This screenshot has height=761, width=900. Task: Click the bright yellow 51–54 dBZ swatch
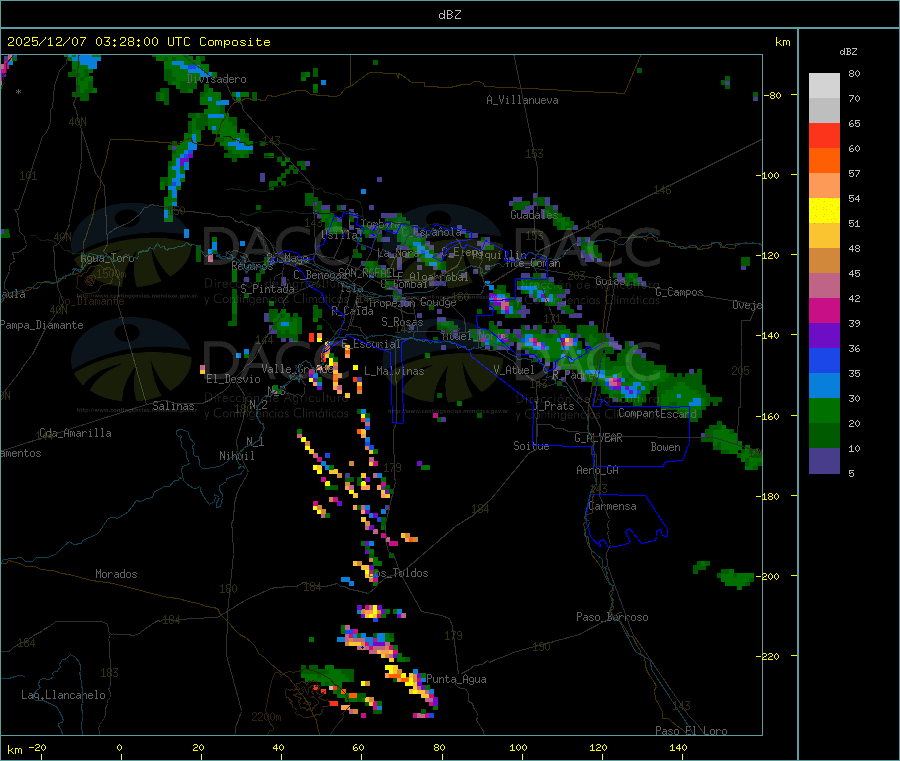pos(824,211)
